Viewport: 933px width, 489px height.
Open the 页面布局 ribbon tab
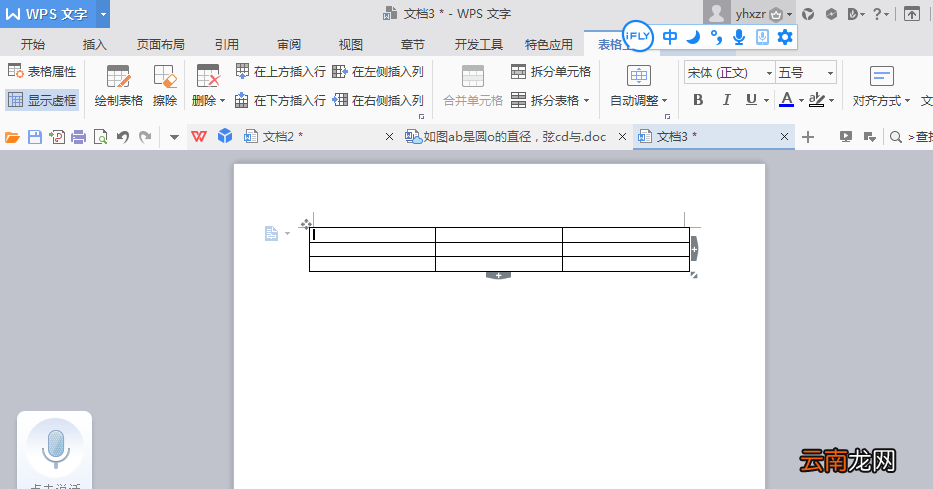161,45
